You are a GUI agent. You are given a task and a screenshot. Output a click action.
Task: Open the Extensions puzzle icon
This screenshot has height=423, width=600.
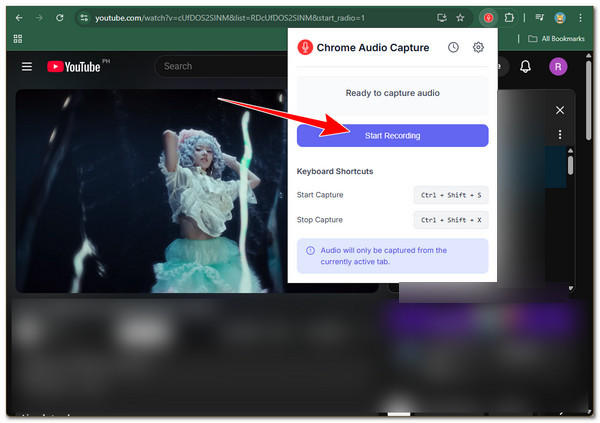point(509,18)
